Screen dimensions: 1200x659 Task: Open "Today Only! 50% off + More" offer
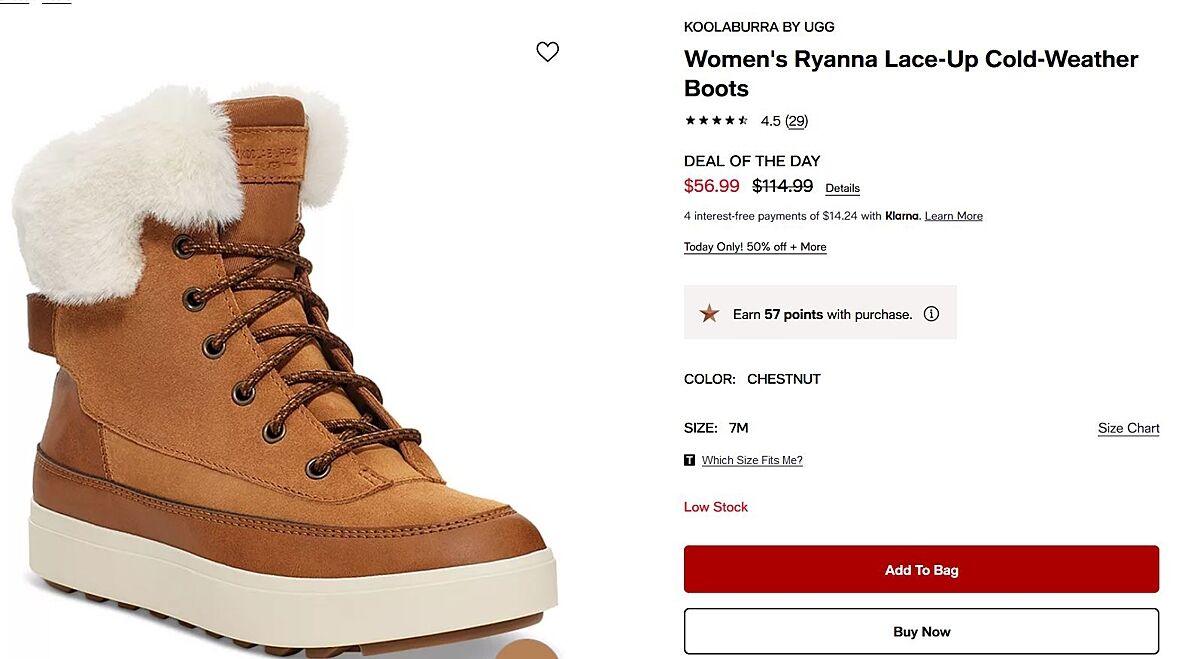coord(755,247)
